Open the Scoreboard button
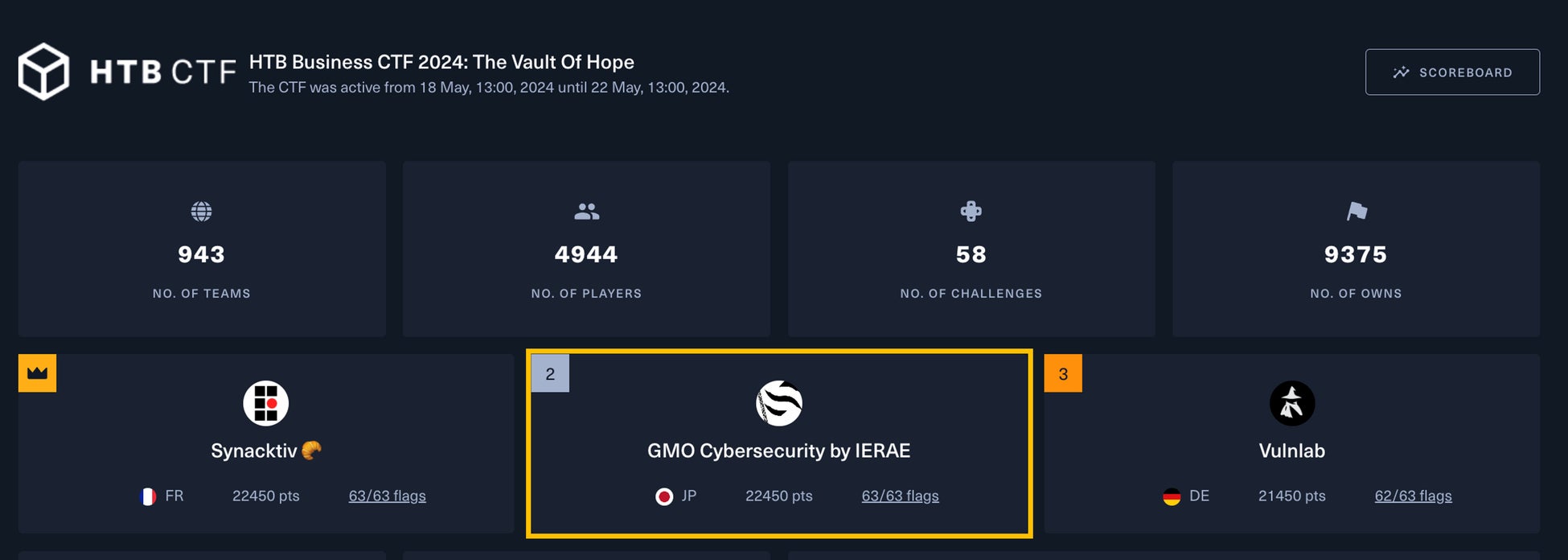Viewport: 1568px width, 560px height. [1452, 72]
